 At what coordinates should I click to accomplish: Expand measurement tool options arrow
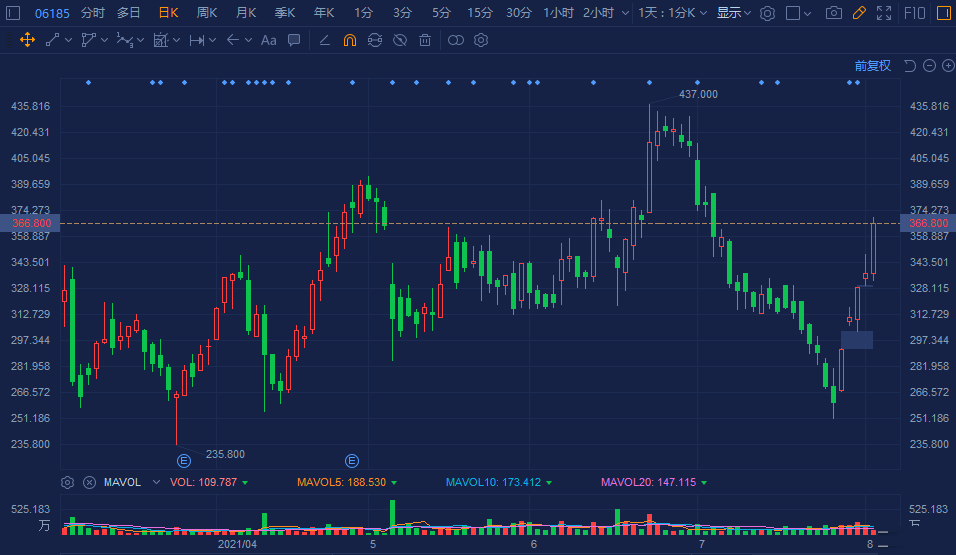176,40
